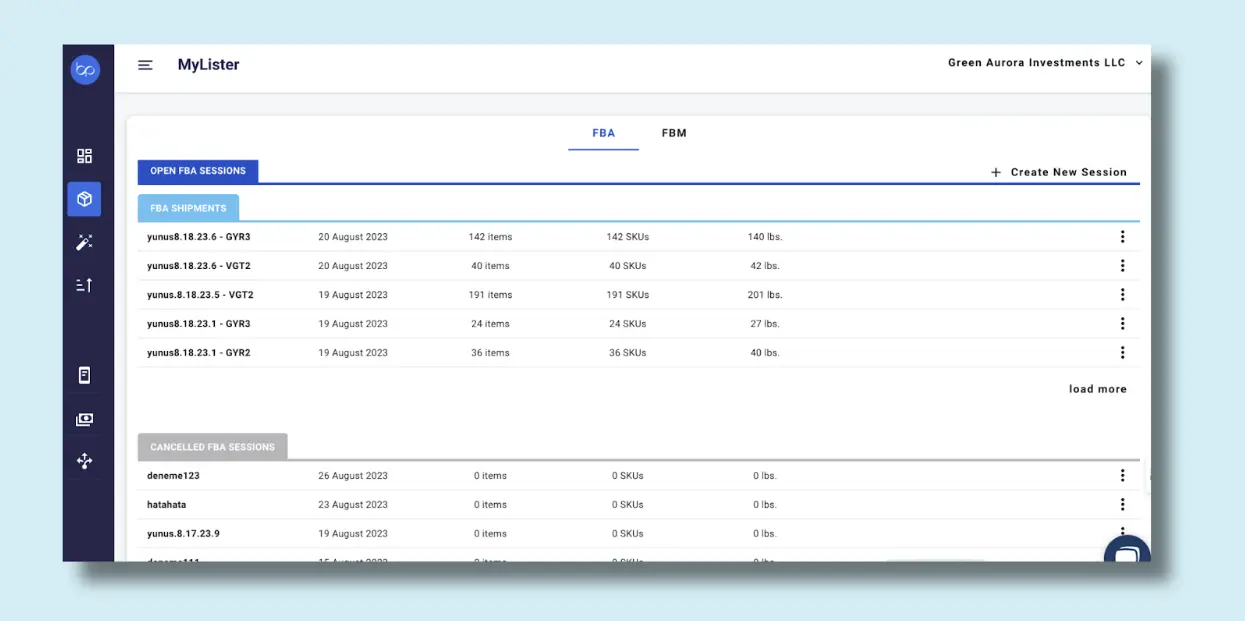Click the round logo in the sidebar
The width and height of the screenshot is (1245, 621).
85,70
